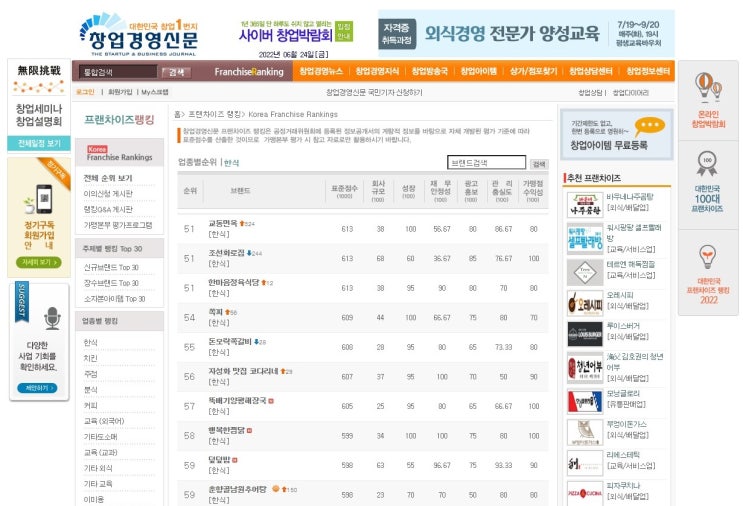The height and width of the screenshot is (506, 743).
Task: Open the 이의신청 게시판 link
Action: (108, 194)
